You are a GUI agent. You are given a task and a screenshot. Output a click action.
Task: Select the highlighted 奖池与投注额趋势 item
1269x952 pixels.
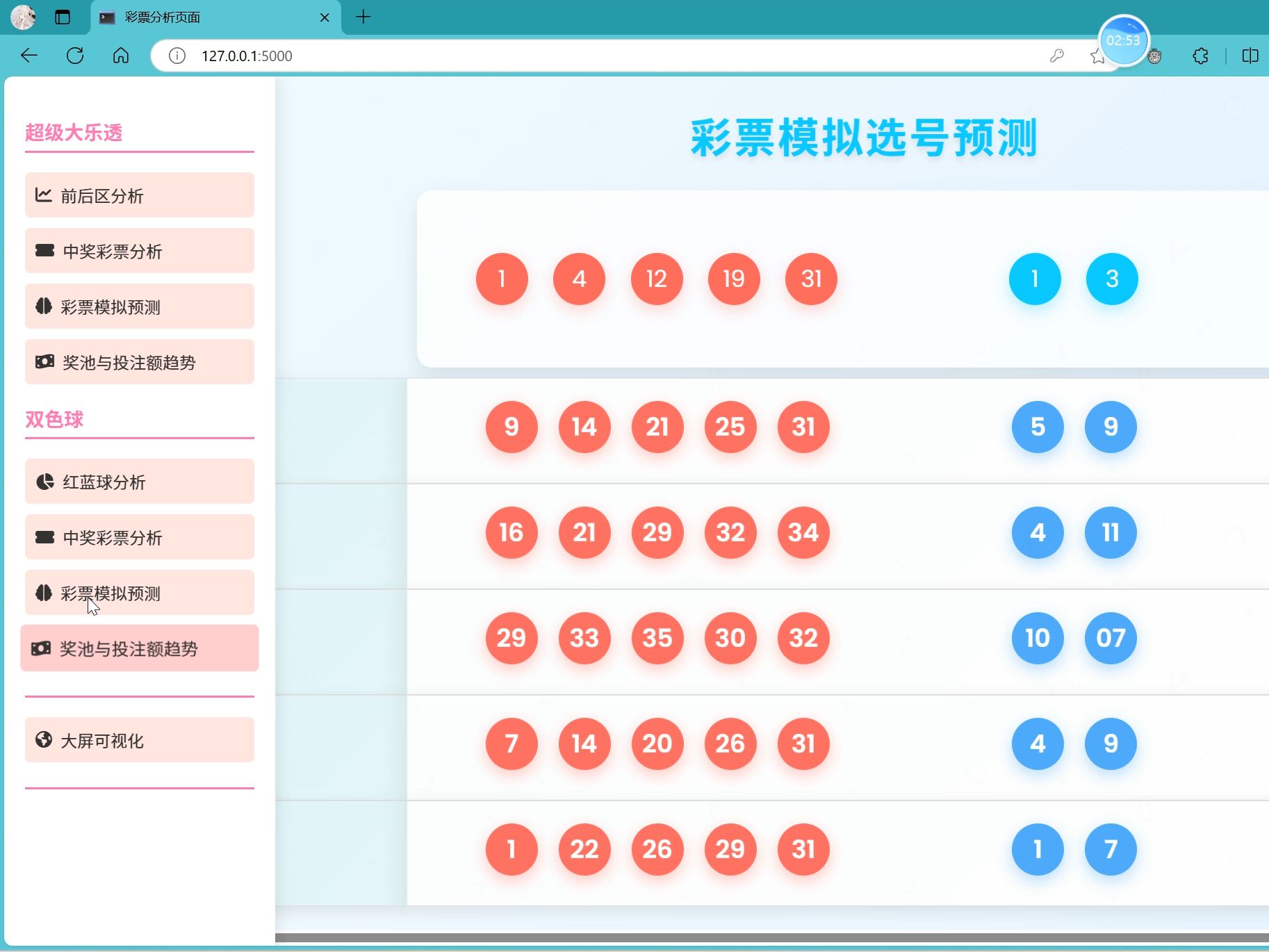[139, 648]
